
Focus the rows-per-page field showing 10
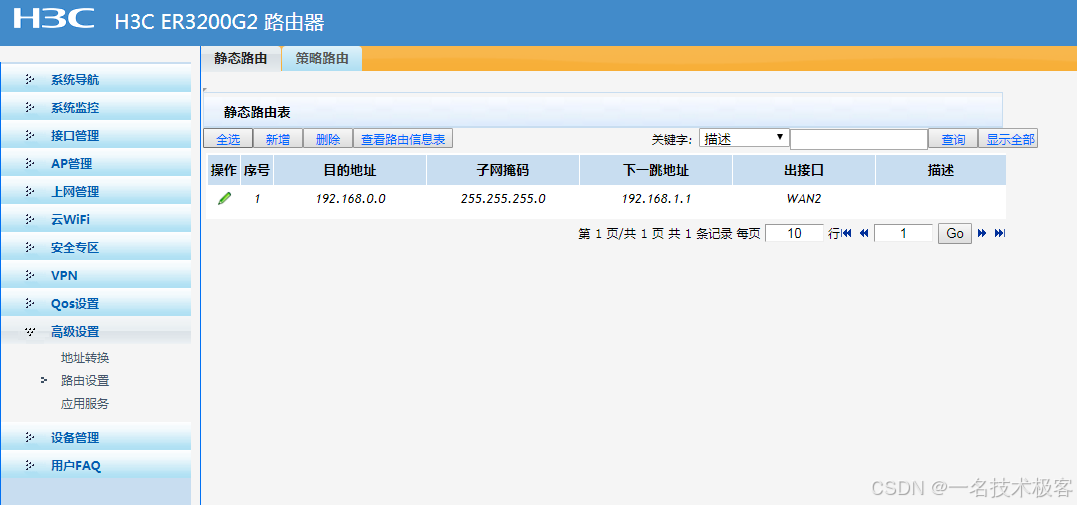(794, 234)
